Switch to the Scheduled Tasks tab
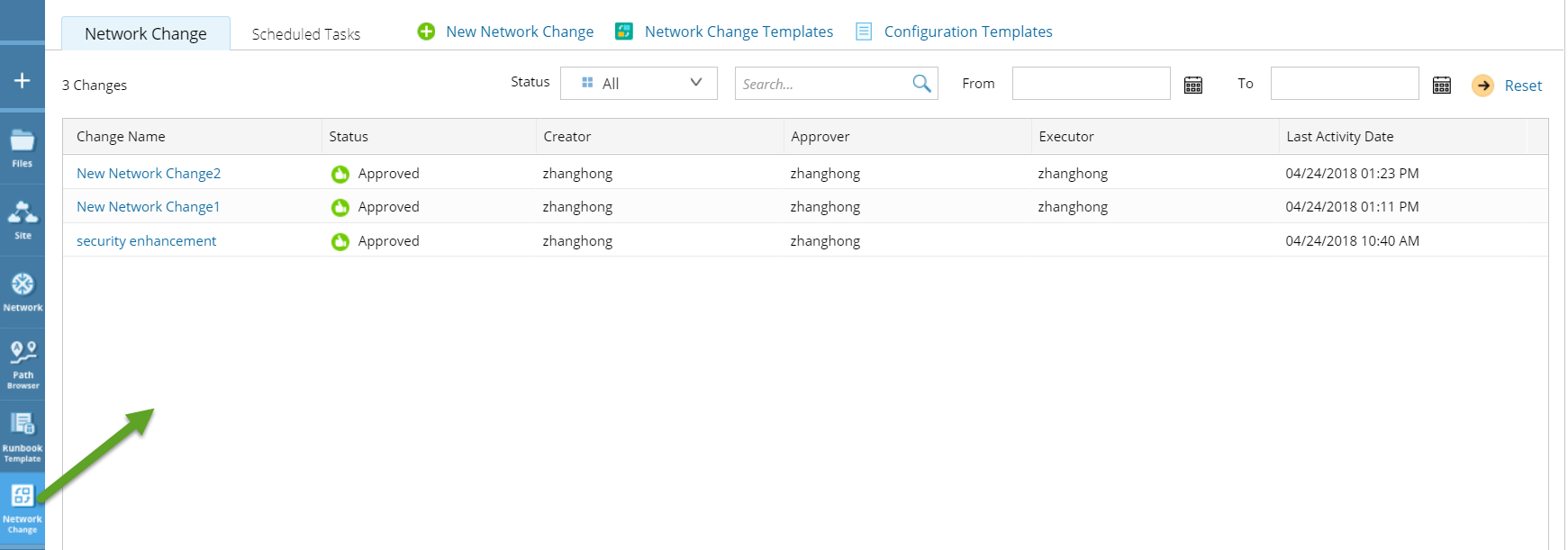1568x550 pixels. [x=306, y=34]
